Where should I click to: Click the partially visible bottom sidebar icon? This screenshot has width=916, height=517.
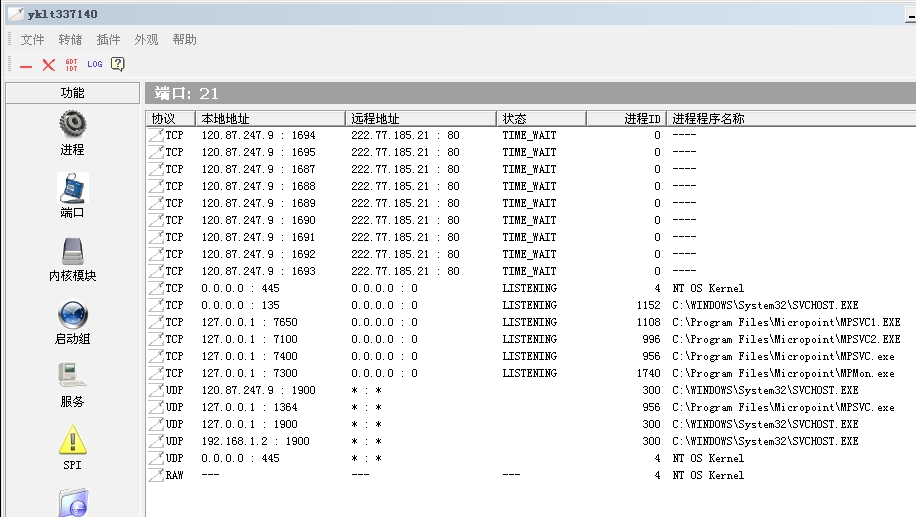73,502
